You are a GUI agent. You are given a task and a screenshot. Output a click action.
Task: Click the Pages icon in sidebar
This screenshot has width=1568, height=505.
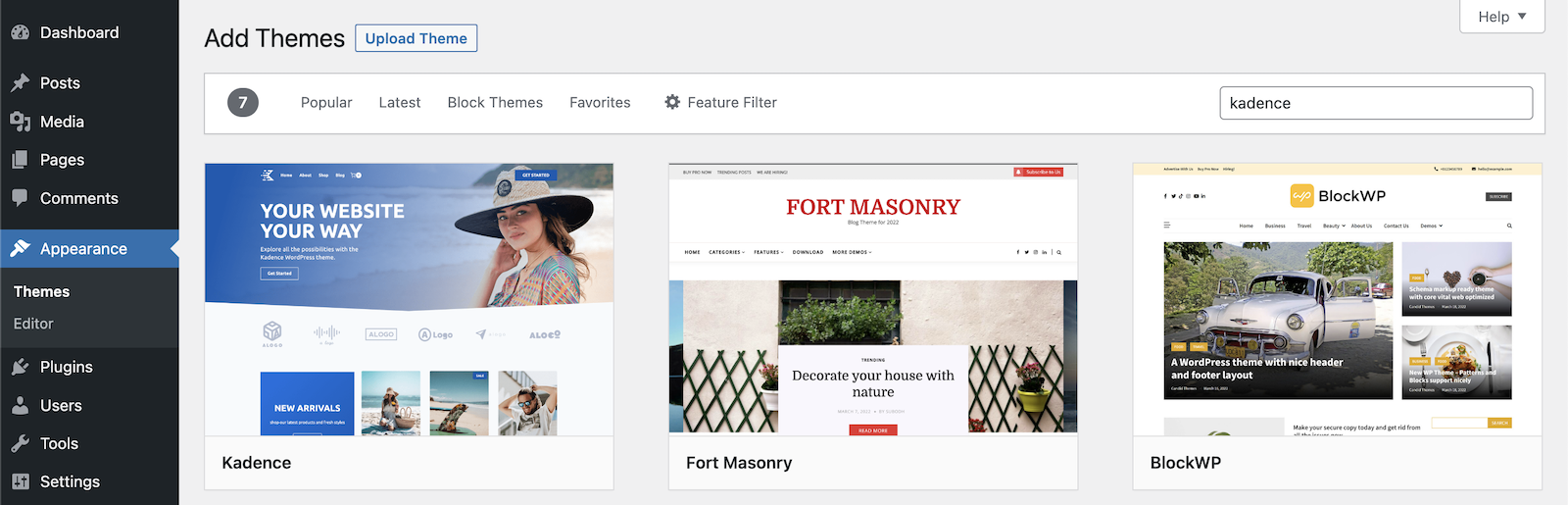(x=20, y=160)
